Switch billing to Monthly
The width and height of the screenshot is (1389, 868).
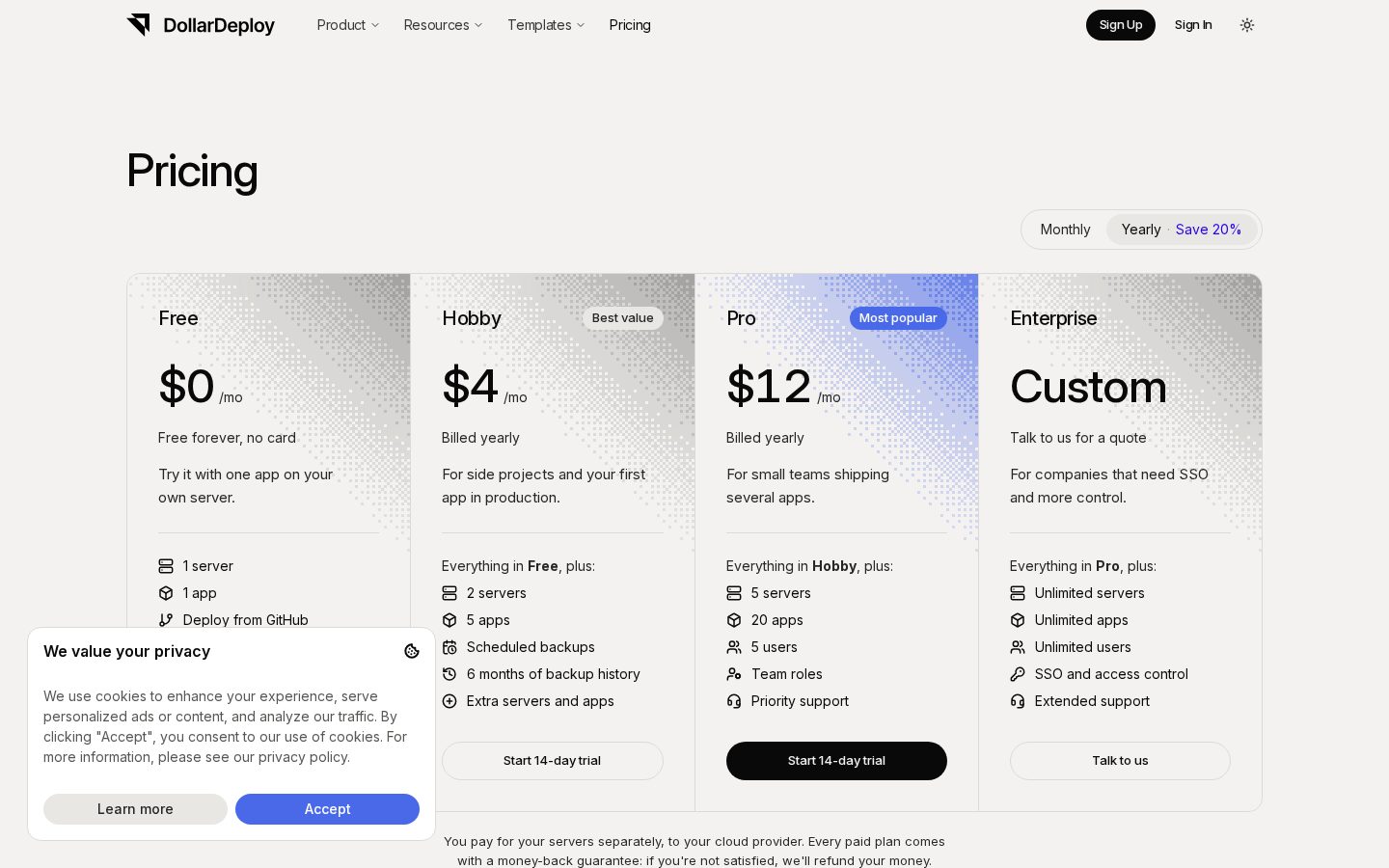1065,230
